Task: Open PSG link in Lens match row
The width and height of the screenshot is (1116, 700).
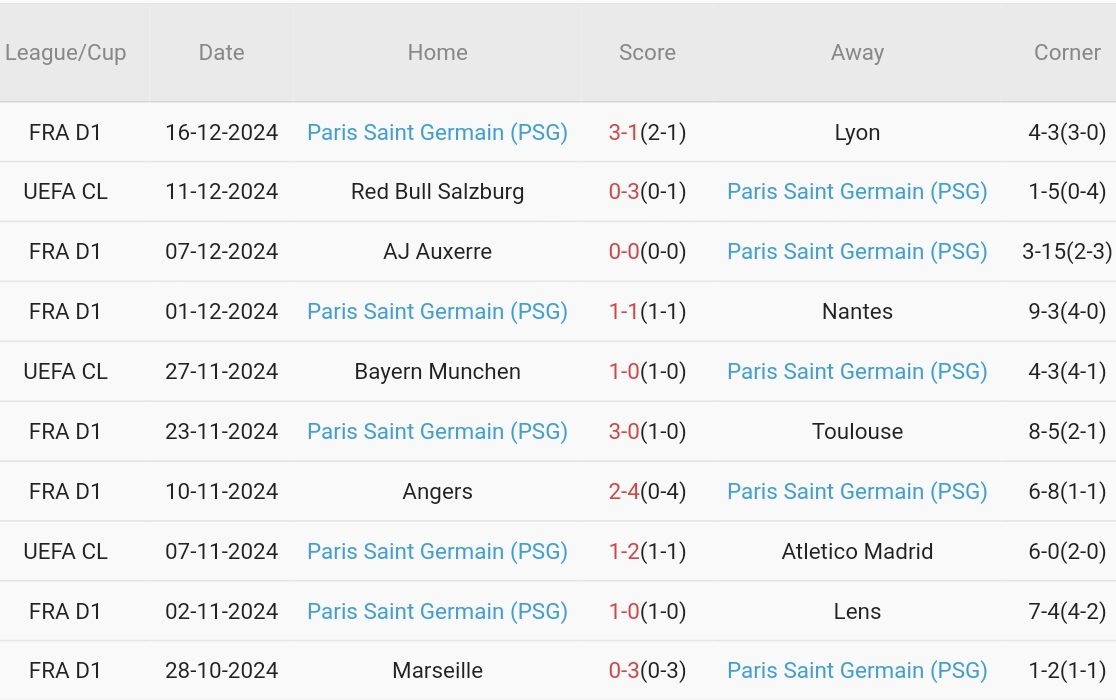Action: coord(437,611)
